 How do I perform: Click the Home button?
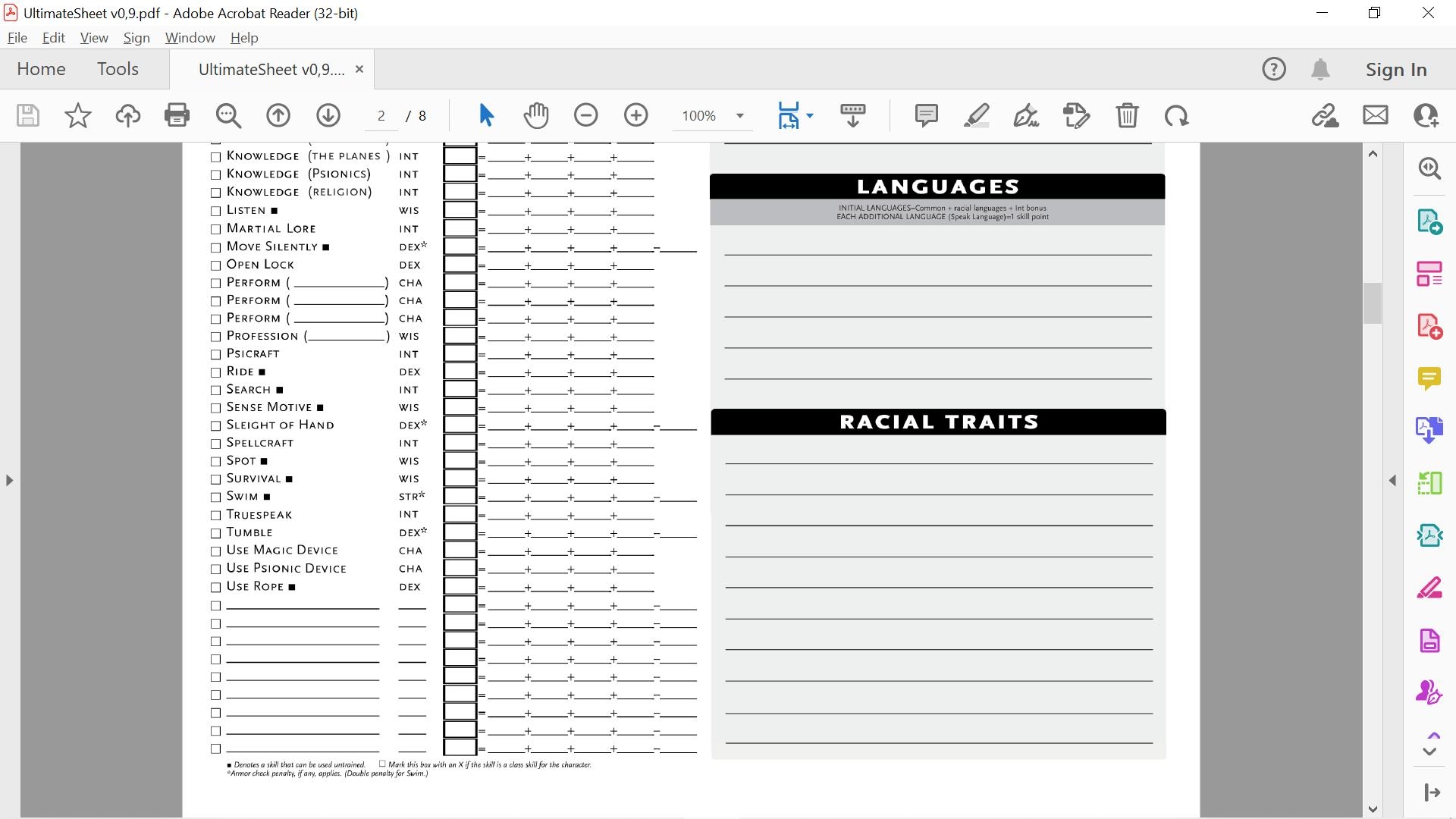tap(41, 69)
